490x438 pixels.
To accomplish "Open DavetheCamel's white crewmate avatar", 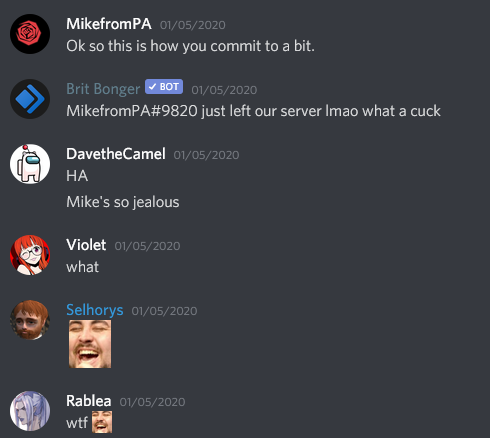I will tap(30, 164).
